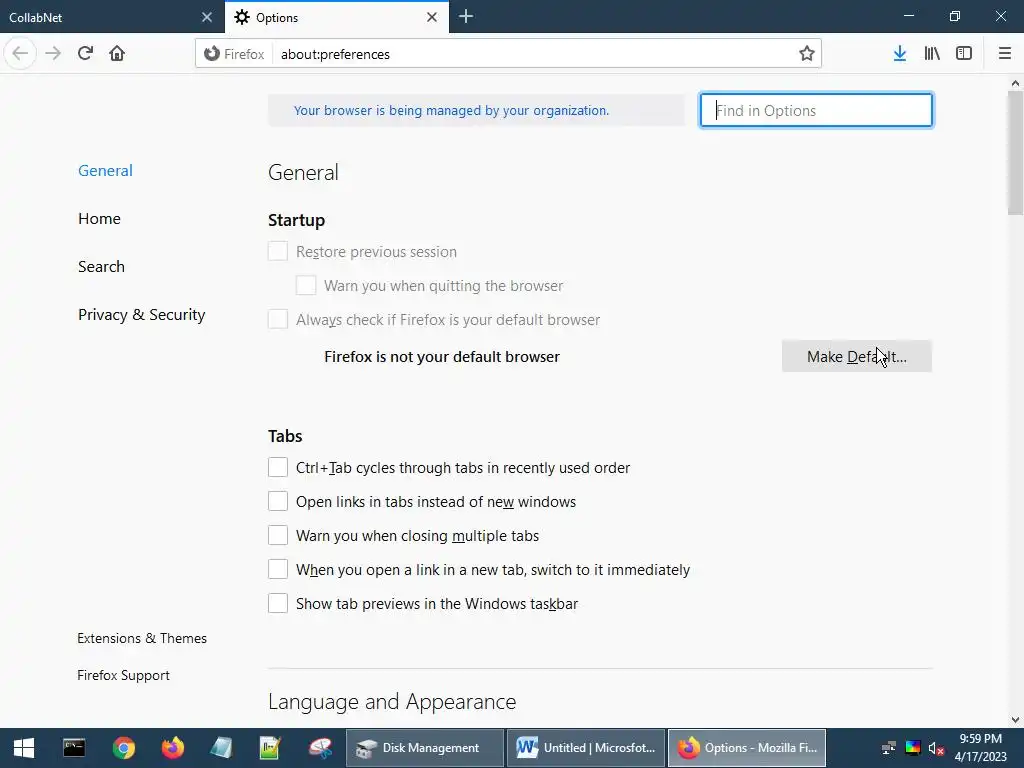Enable Show tab previews in Windows taskbar

(x=278, y=603)
